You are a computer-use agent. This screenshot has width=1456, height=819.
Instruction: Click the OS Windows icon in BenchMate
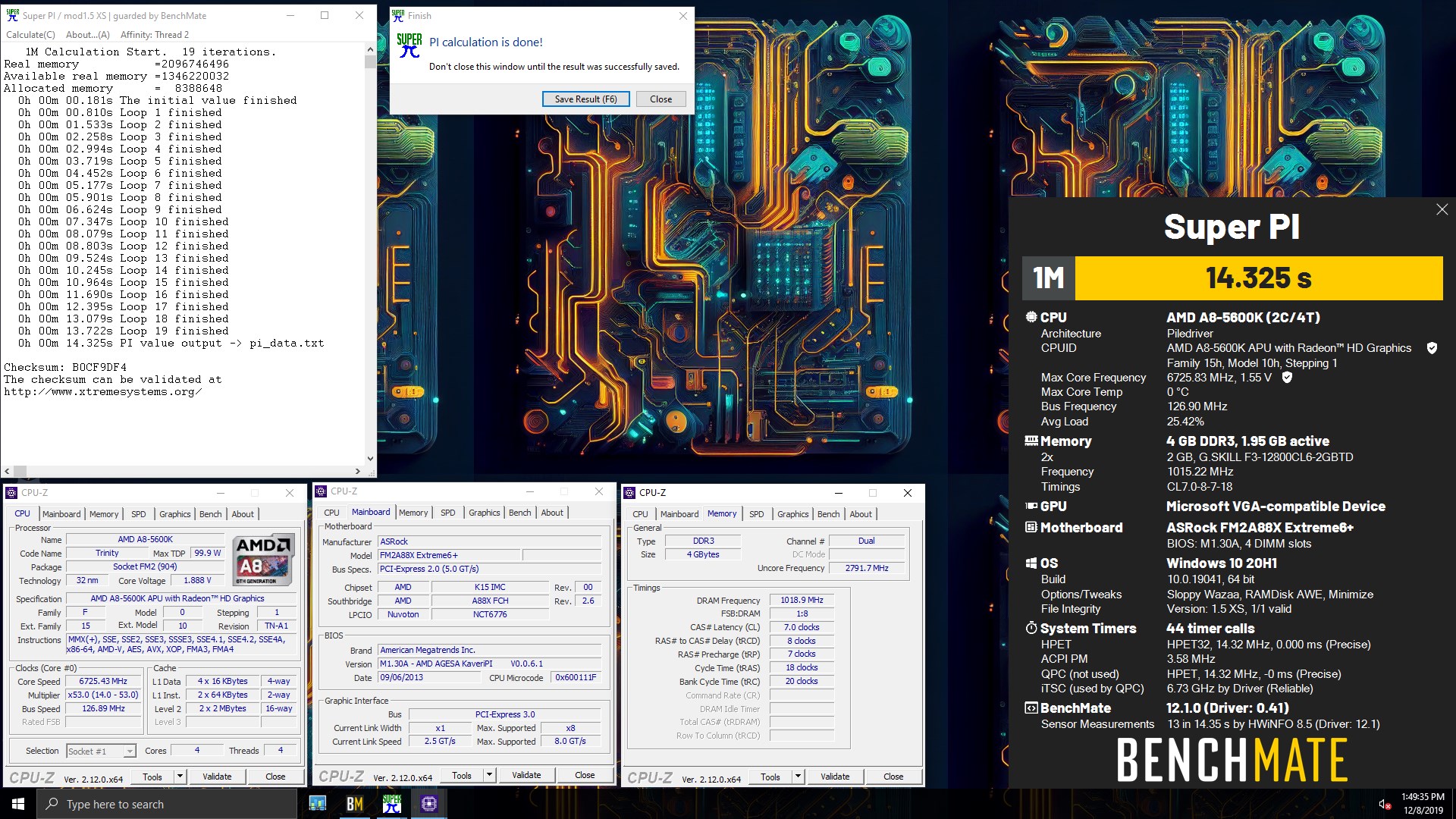(1031, 563)
